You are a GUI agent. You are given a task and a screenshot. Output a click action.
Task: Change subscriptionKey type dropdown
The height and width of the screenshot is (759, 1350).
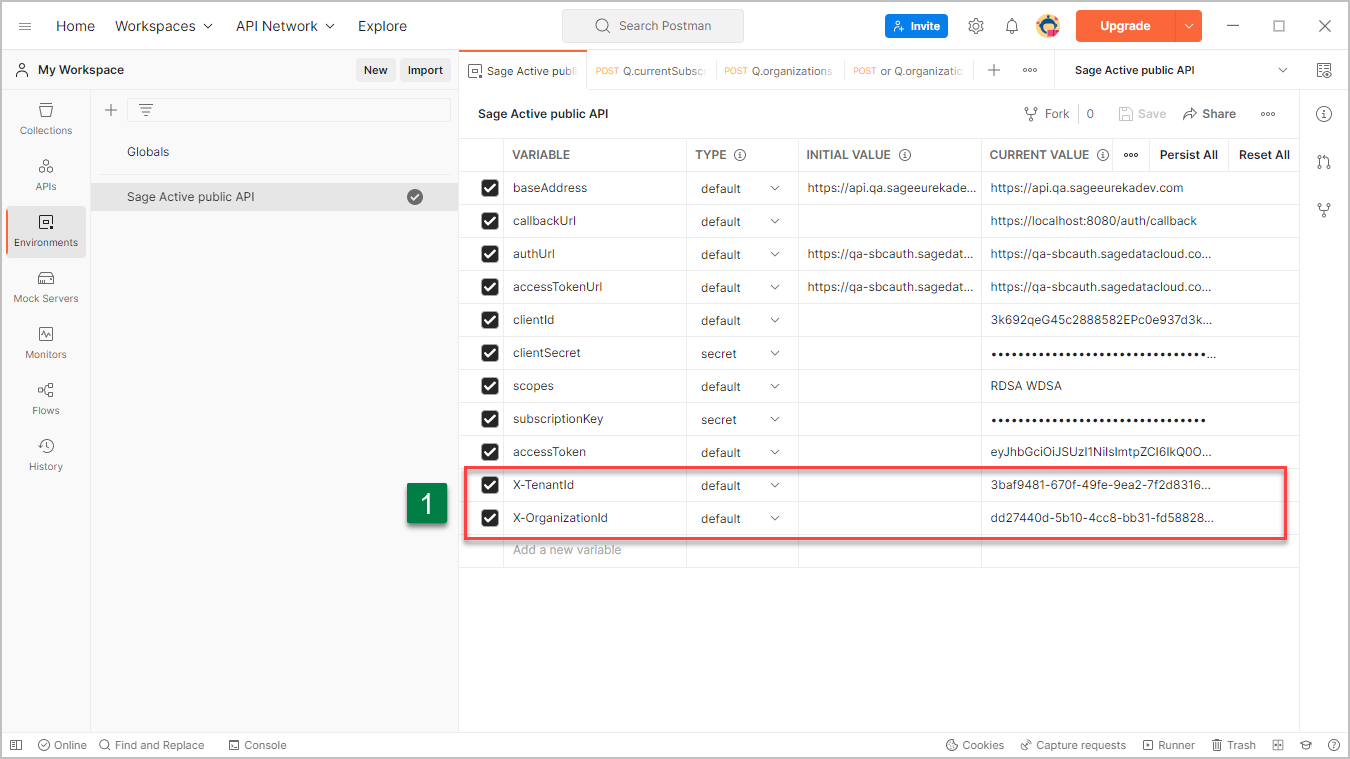tap(741, 419)
